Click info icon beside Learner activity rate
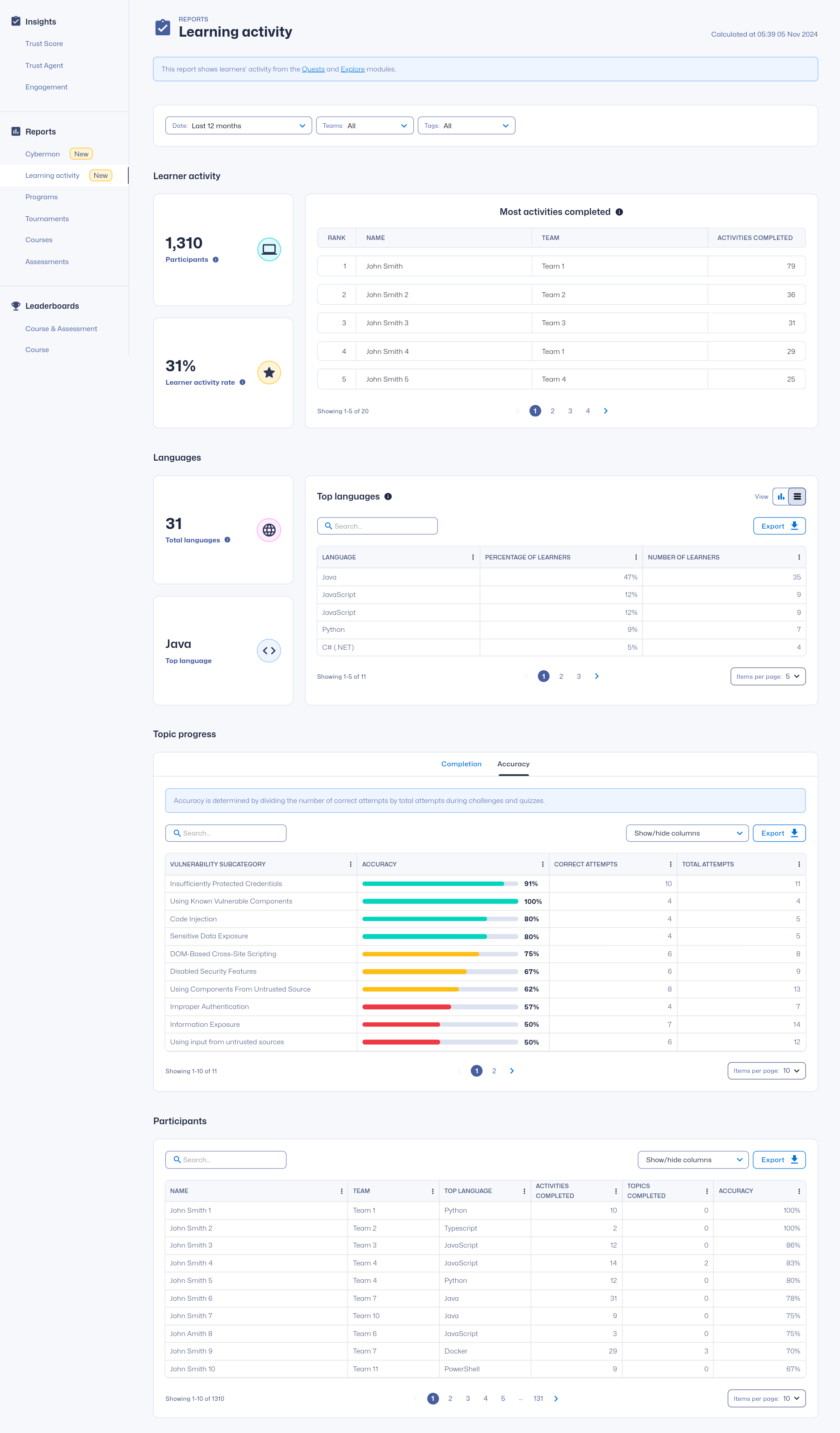The width and height of the screenshot is (840, 1433). pyautogui.click(x=242, y=382)
